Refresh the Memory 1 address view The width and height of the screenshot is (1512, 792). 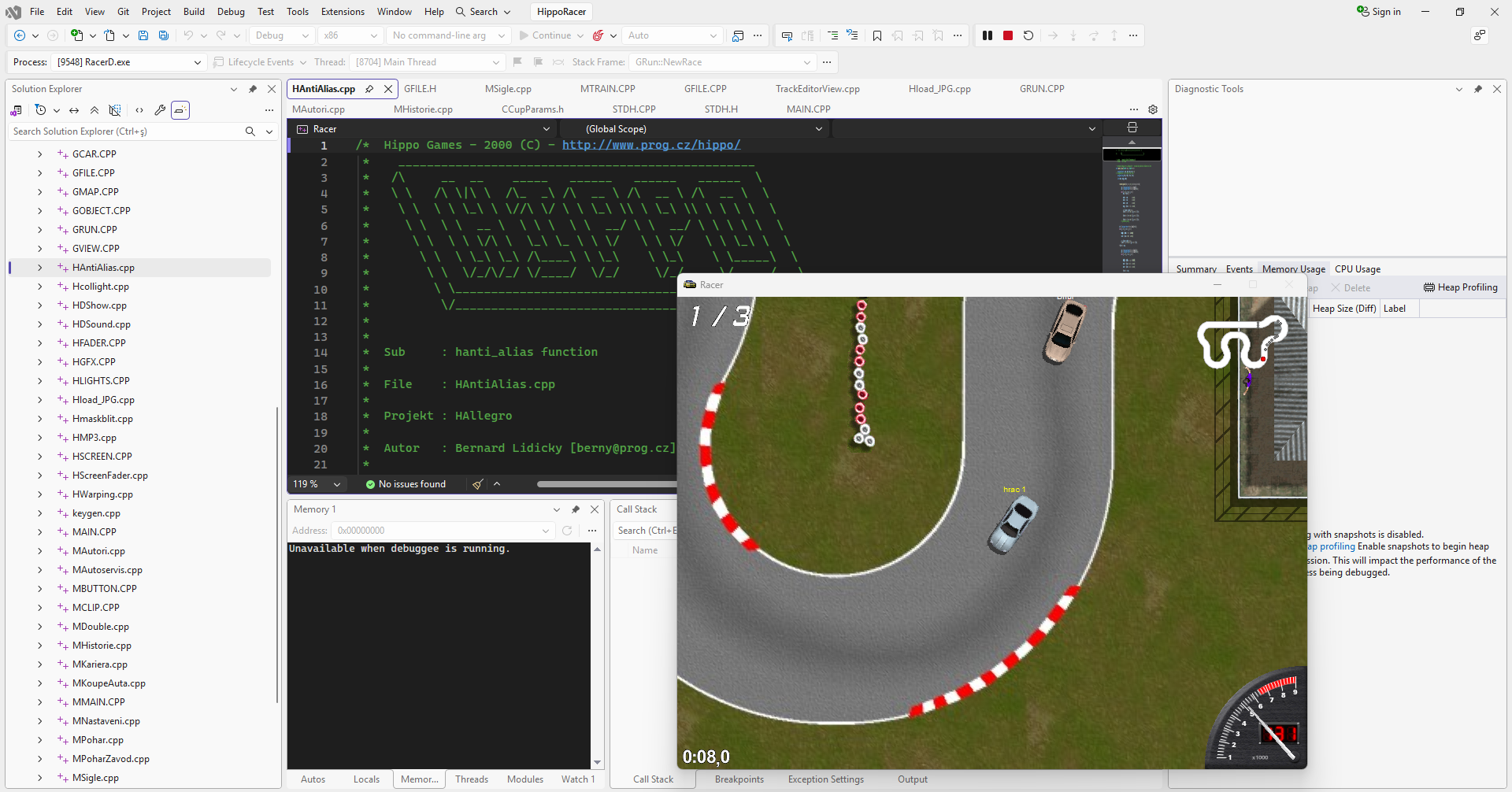click(x=567, y=531)
